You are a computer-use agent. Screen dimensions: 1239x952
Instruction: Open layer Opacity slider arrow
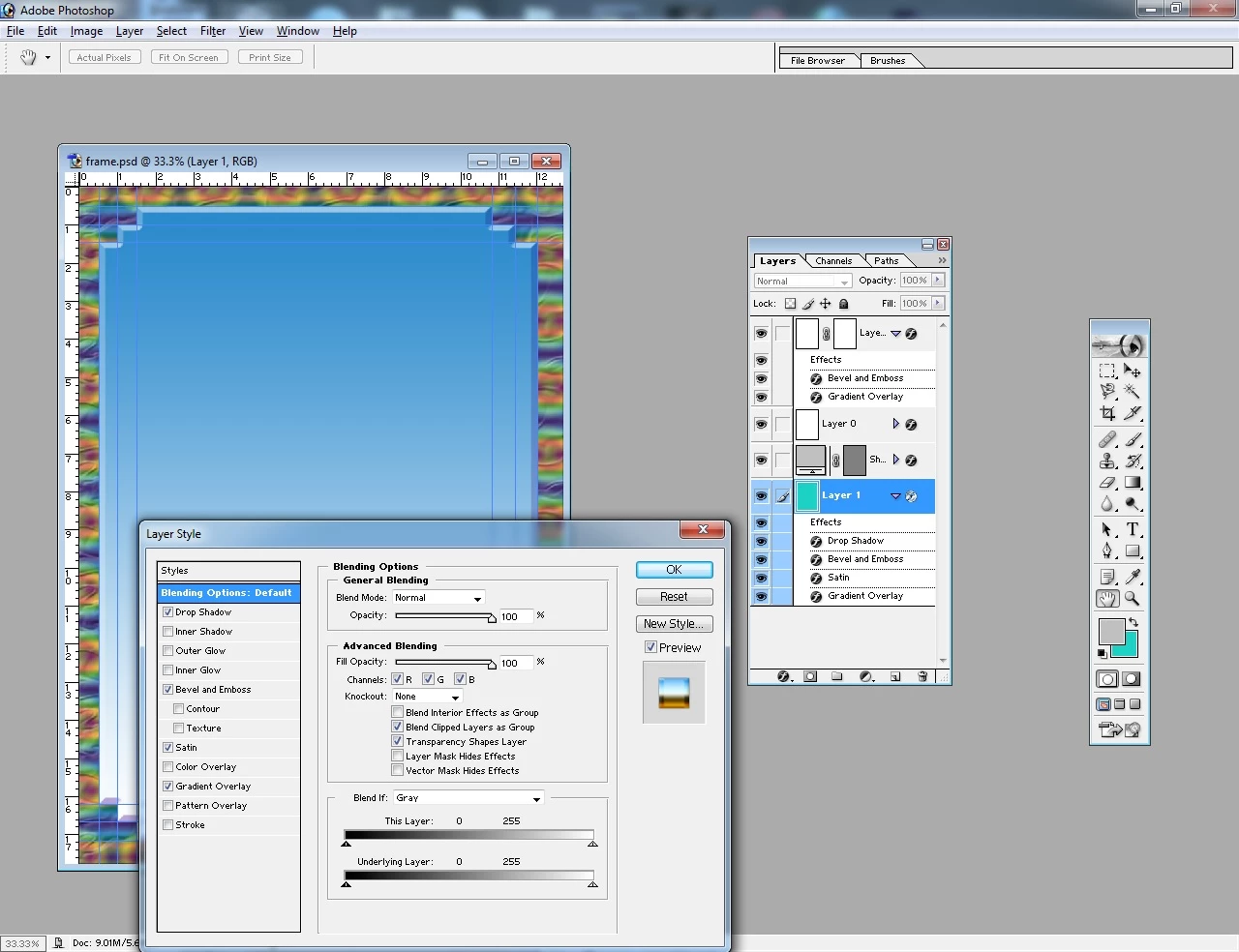pos(938,280)
